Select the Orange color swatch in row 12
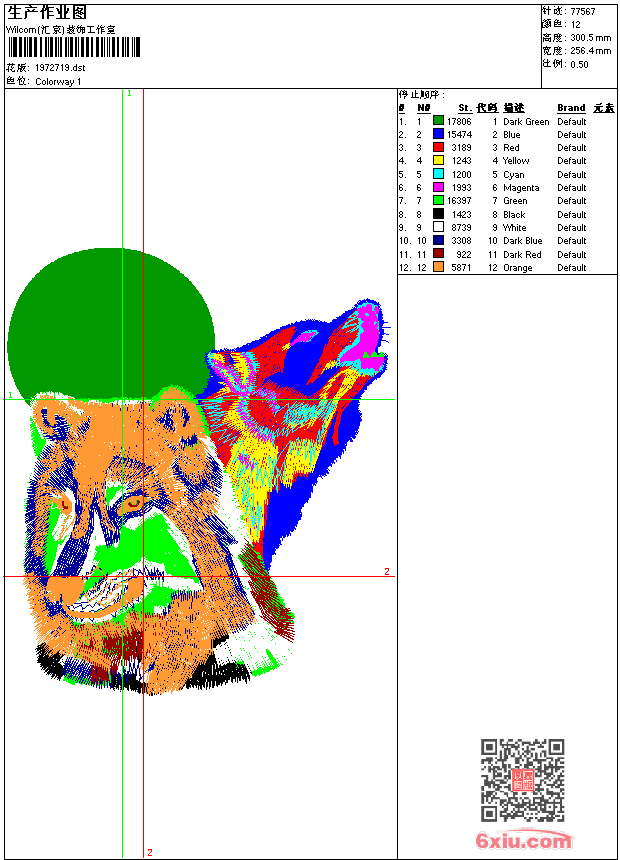620x860 pixels. (x=438, y=267)
